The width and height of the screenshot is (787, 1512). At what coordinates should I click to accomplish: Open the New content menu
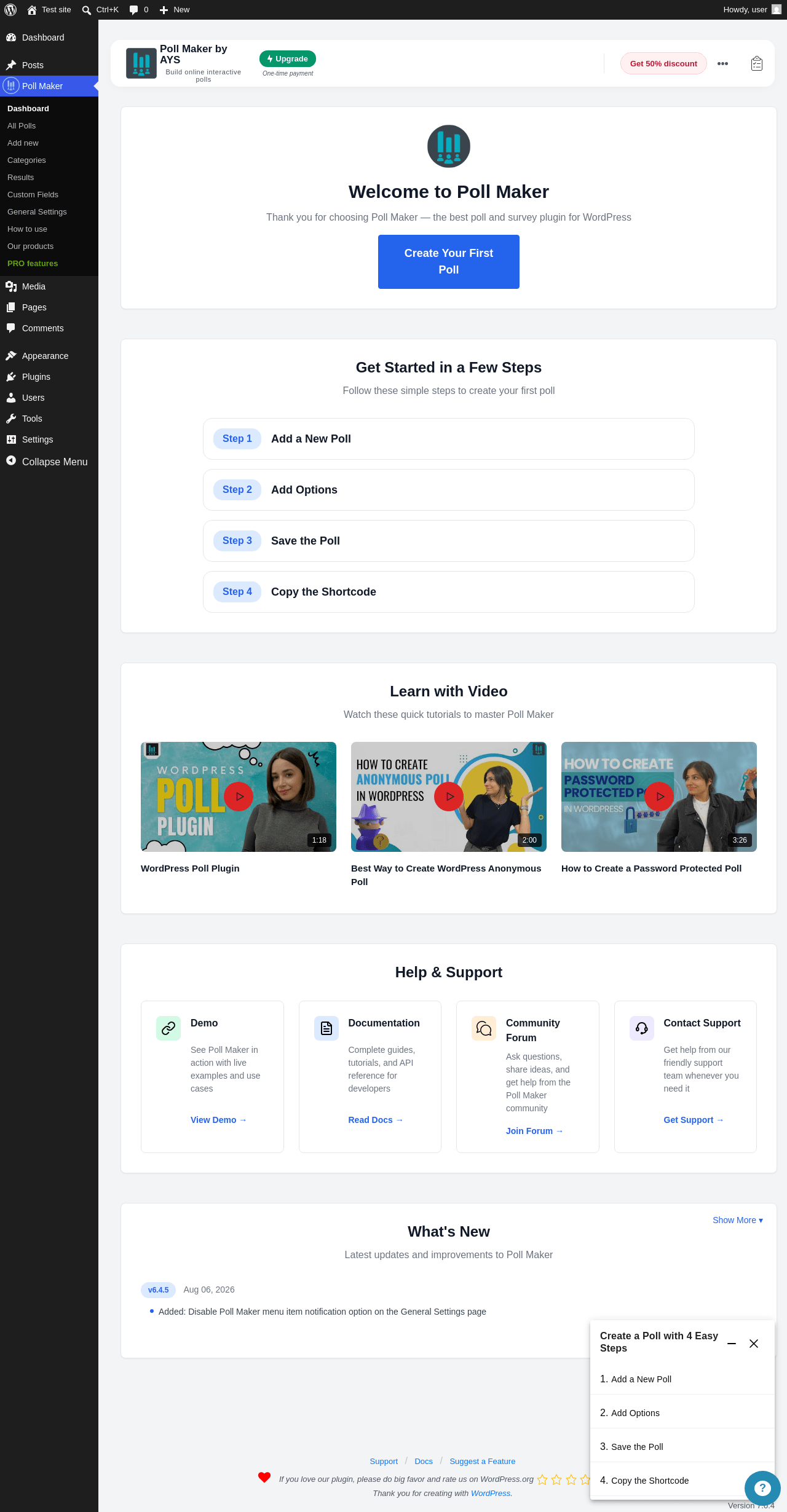point(175,10)
